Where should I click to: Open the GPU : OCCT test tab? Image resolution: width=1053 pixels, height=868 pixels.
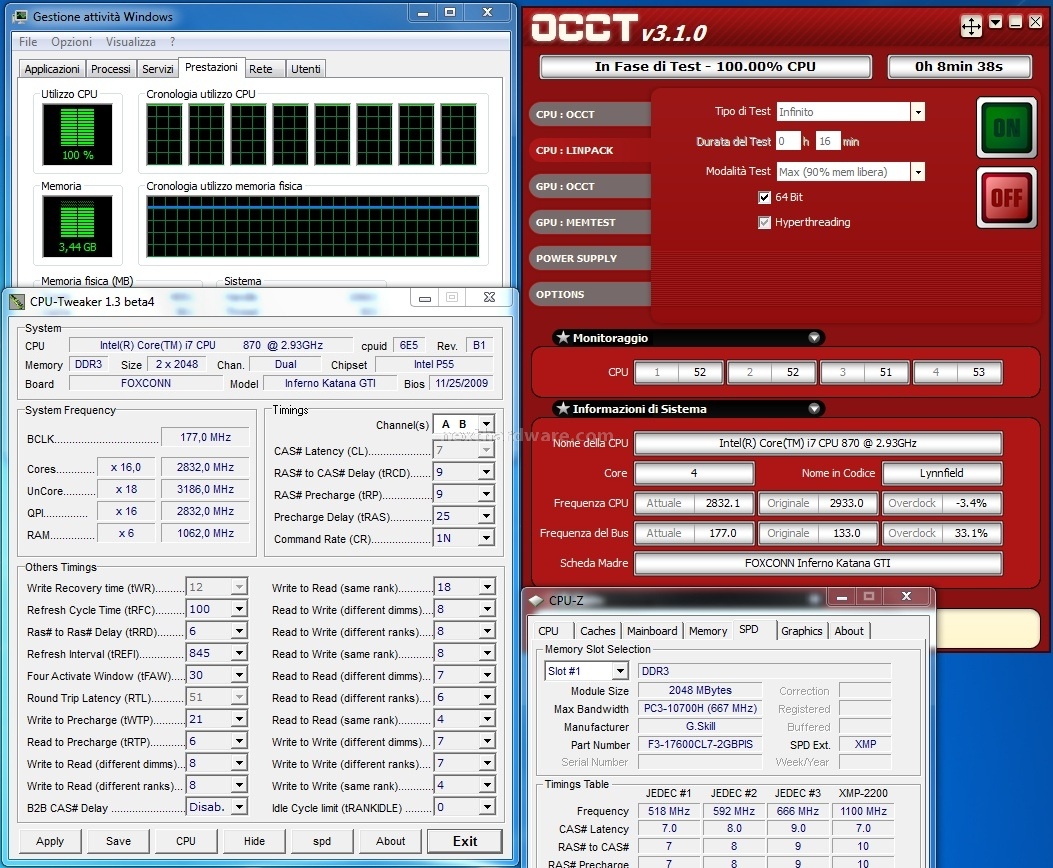[590, 187]
